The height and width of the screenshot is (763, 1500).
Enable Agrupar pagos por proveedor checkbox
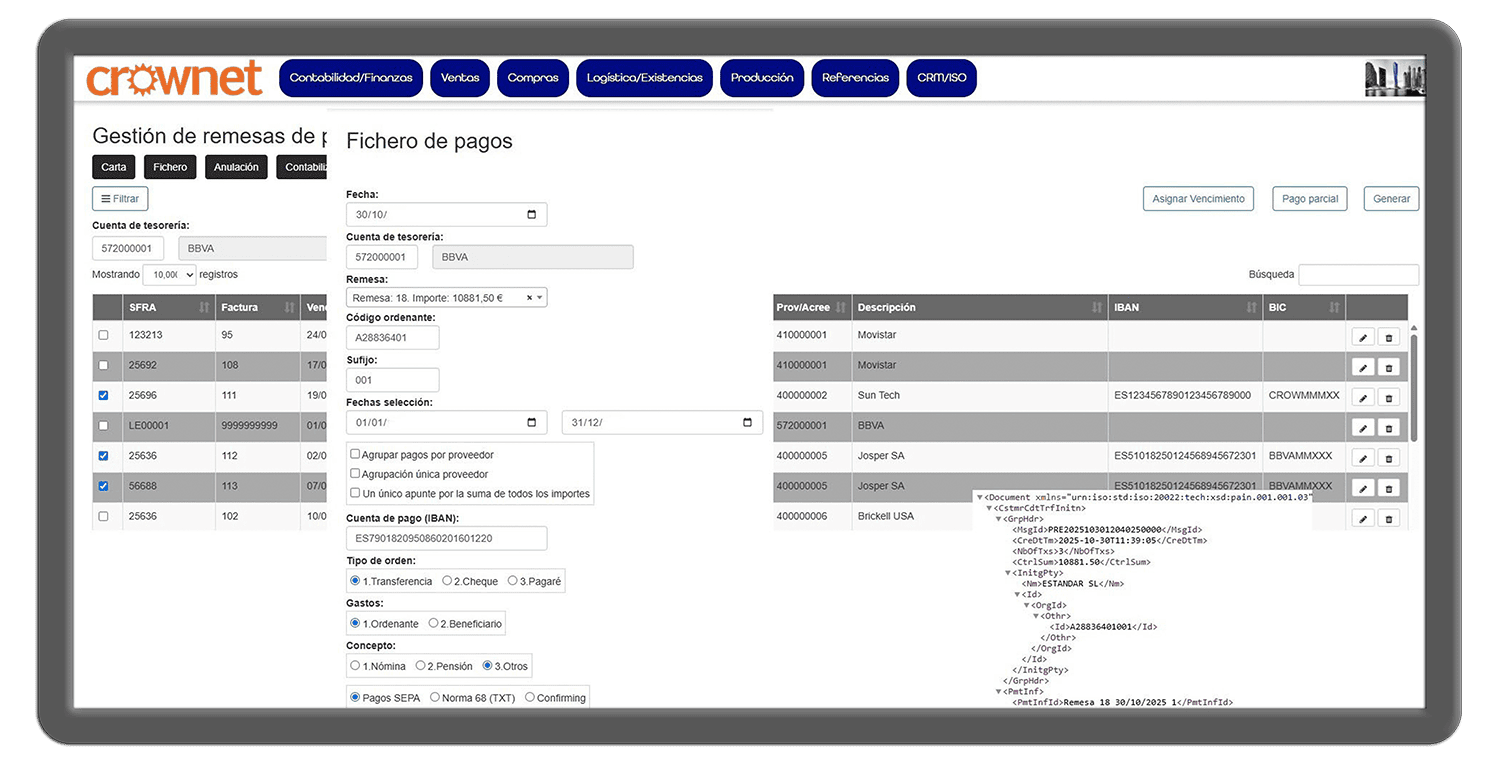click(x=355, y=455)
